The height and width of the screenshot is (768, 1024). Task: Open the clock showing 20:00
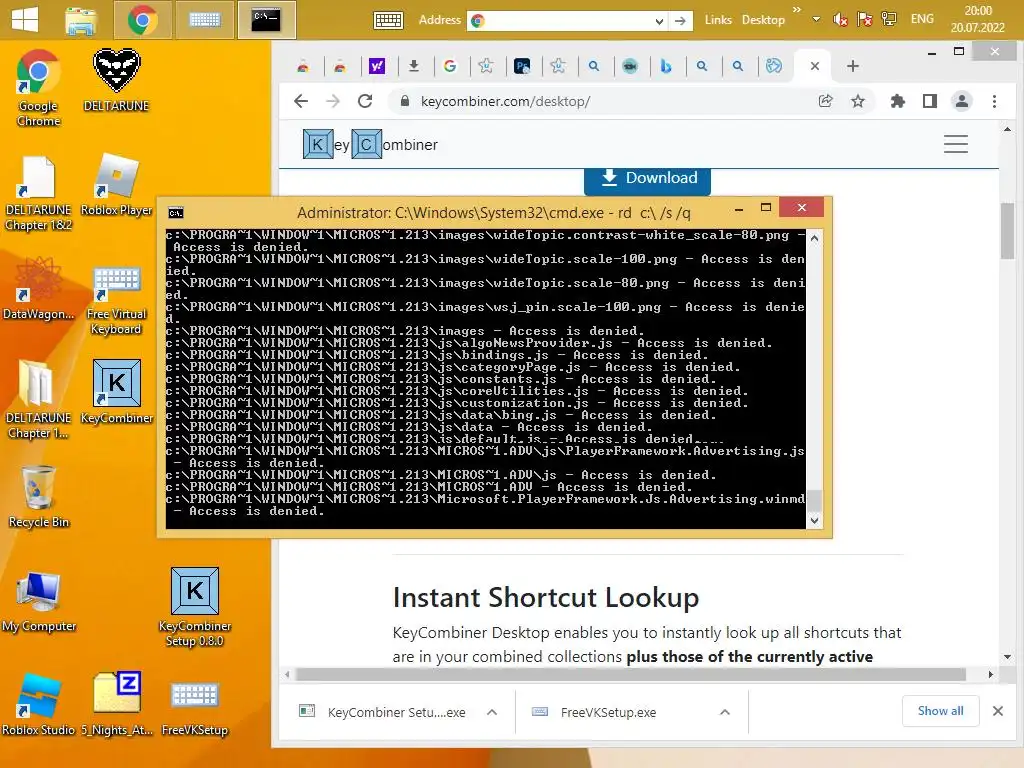[978, 19]
